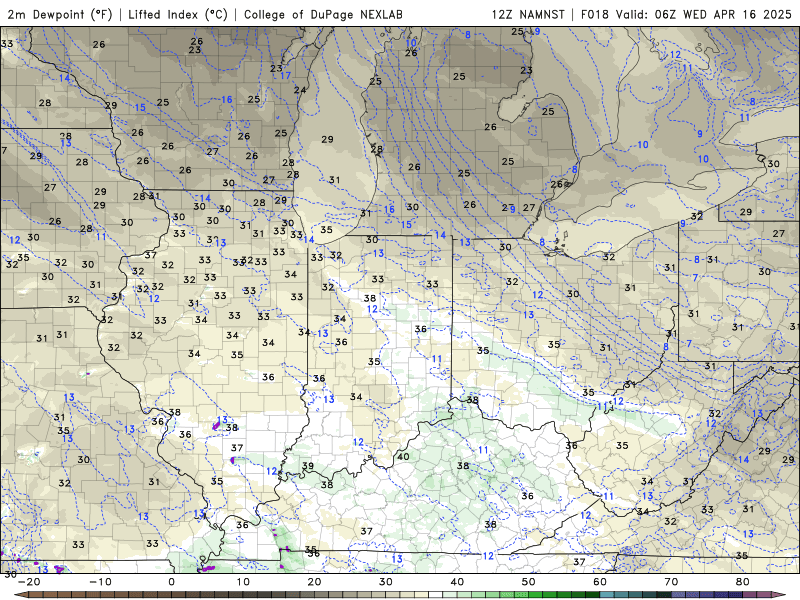The width and height of the screenshot is (800, 600).
Task: Click the '60' label on color scale
Action: [x=600, y=582]
